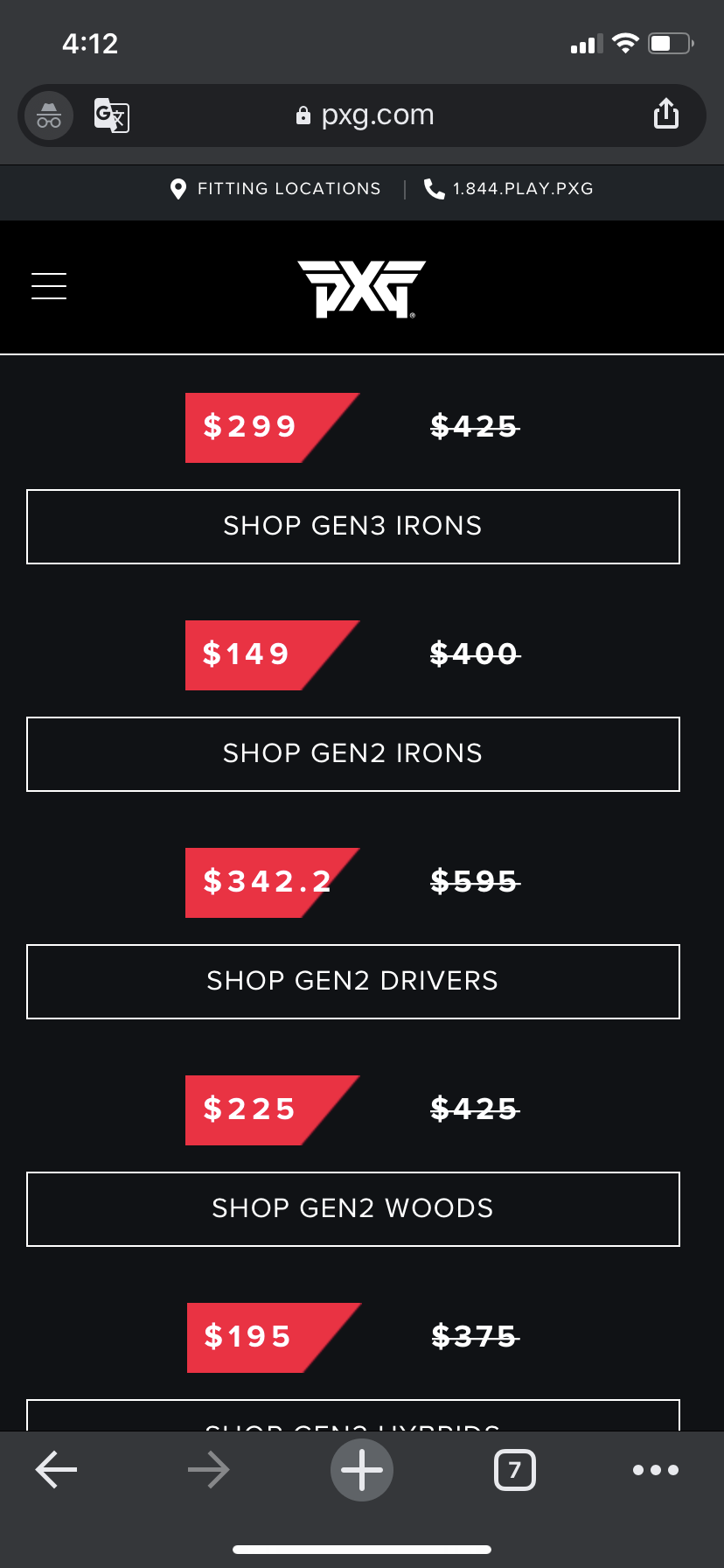Image resolution: width=724 pixels, height=1568 pixels.
Task: Tap the forward arrow in the browser toolbar
Action: pos(208,1469)
